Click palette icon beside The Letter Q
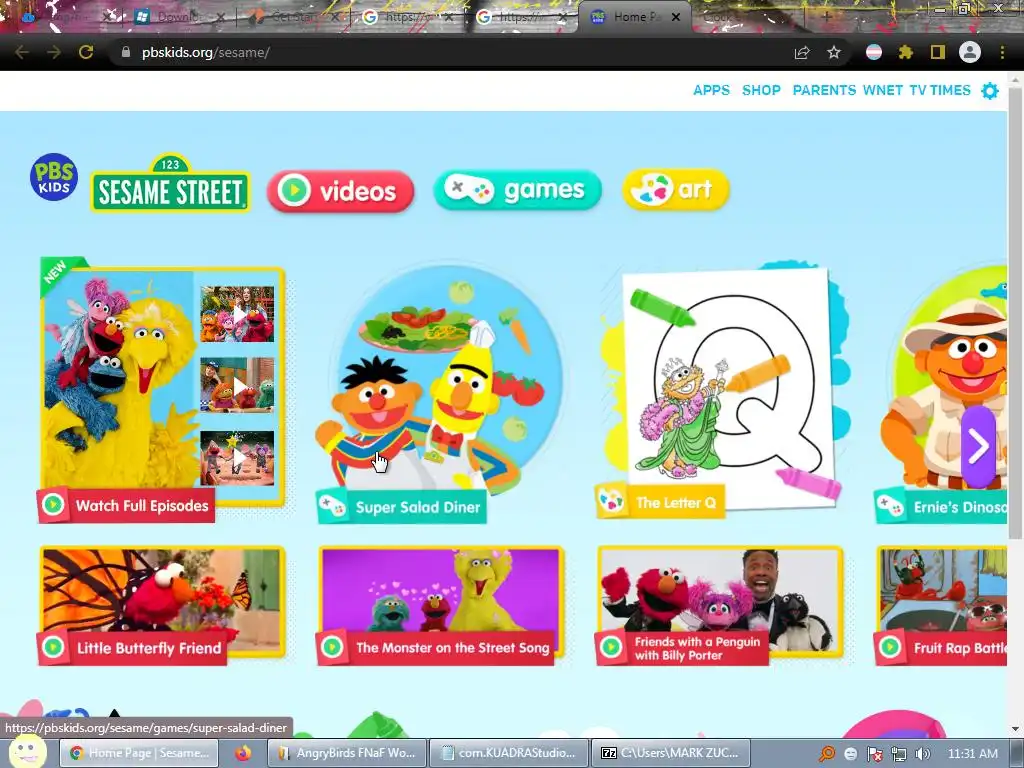Image resolution: width=1024 pixels, height=768 pixels. pos(612,502)
